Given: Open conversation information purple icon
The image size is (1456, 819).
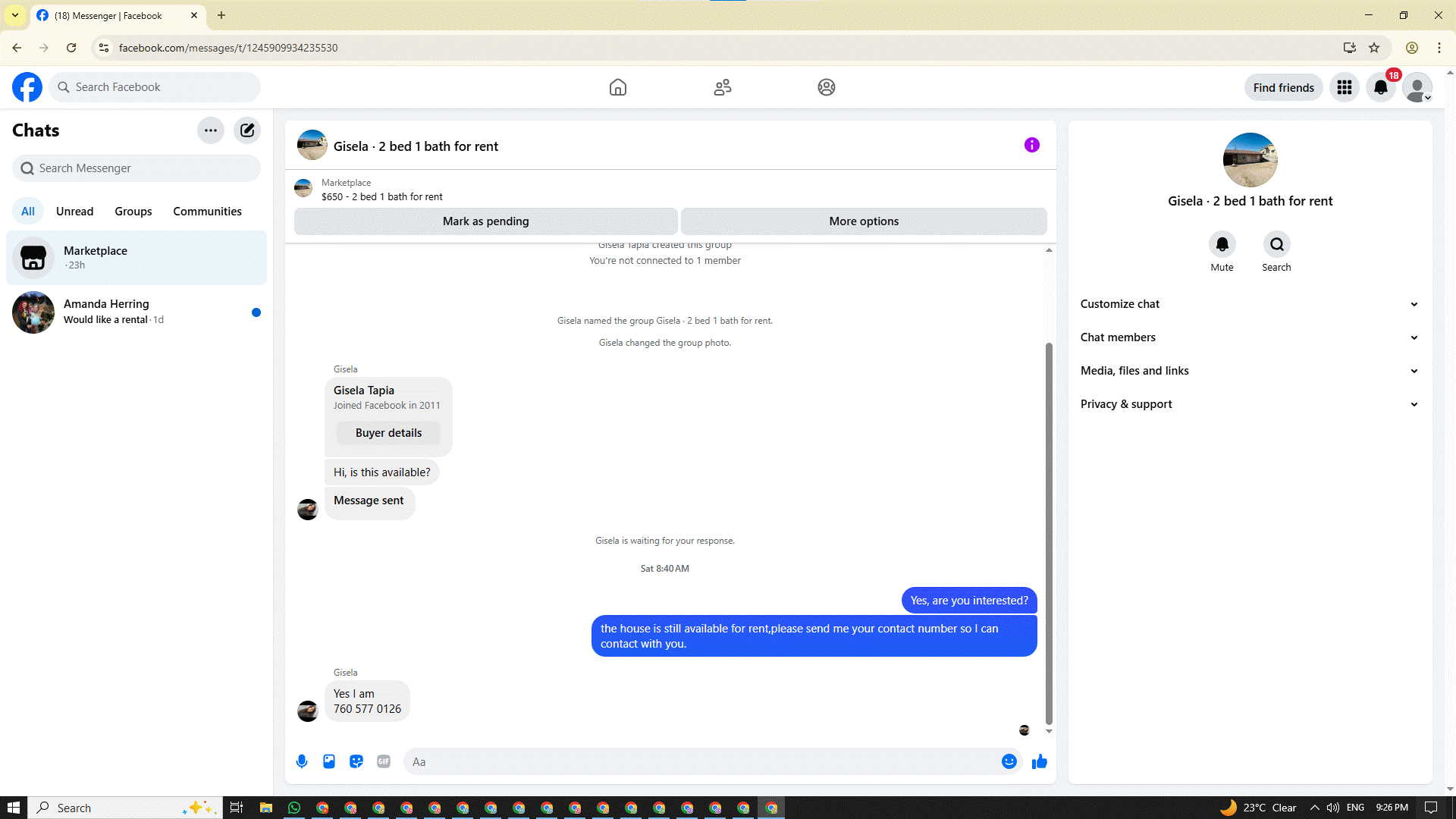Looking at the screenshot, I should point(1032,145).
